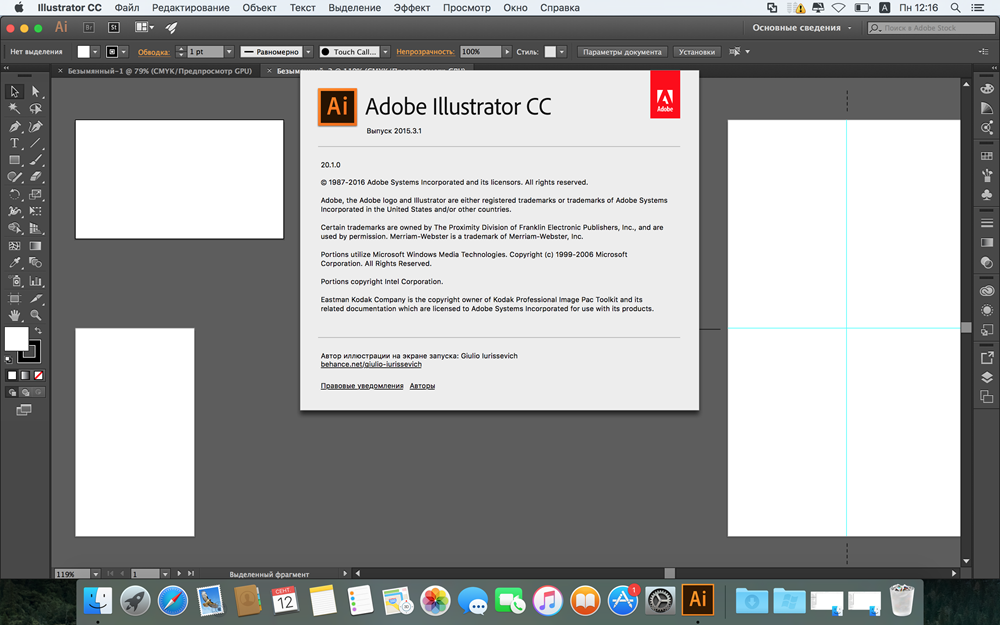
Task: Switch to Безымянный-1 @ 79% document tab
Action: click(159, 71)
